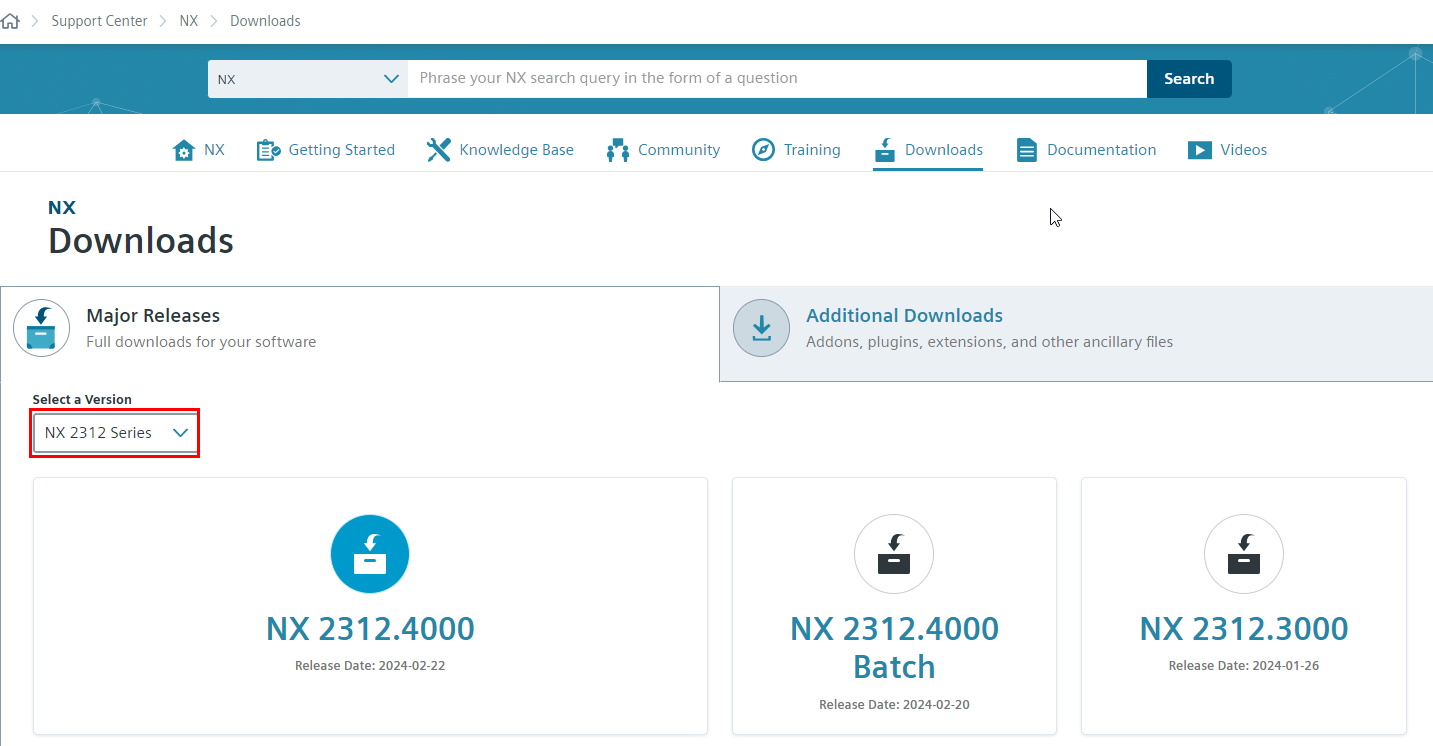Image resolution: width=1433 pixels, height=746 pixels.
Task: Click the Additional Downloads arrow icon
Action: coord(762,328)
